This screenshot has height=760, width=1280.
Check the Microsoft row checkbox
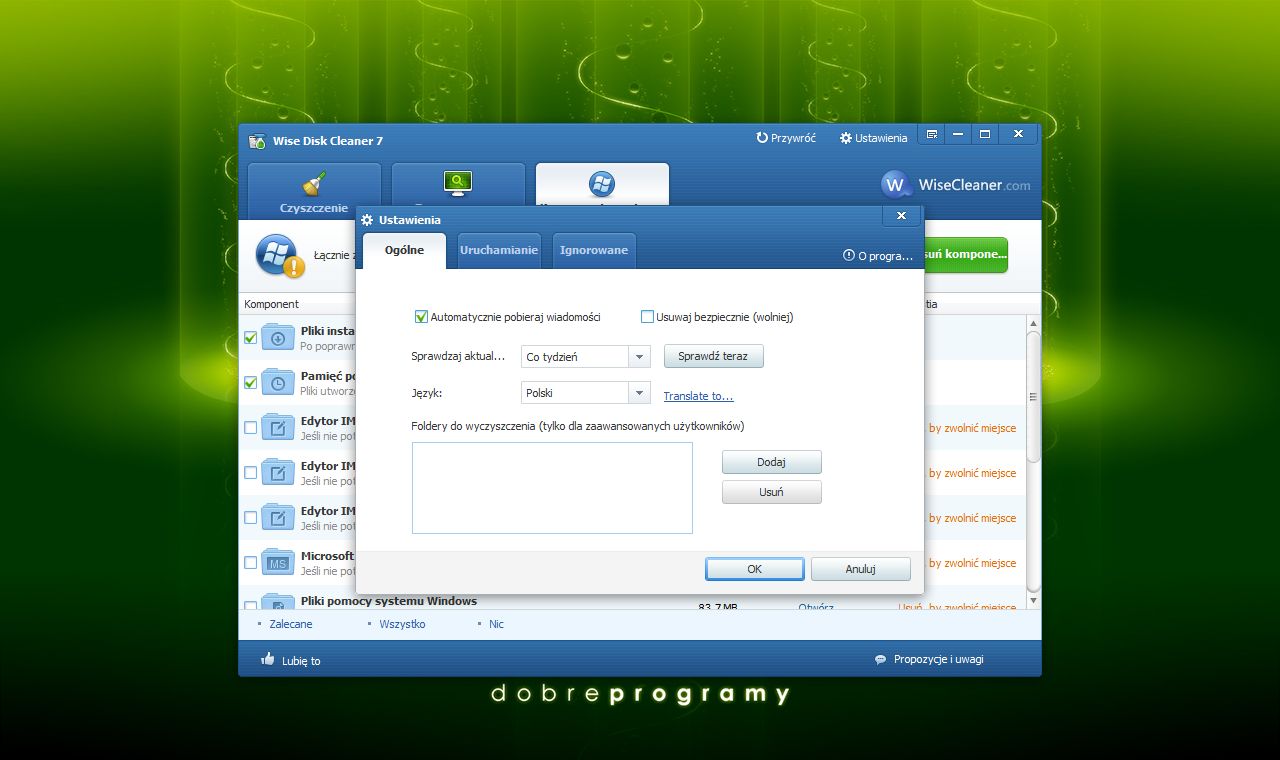250,563
